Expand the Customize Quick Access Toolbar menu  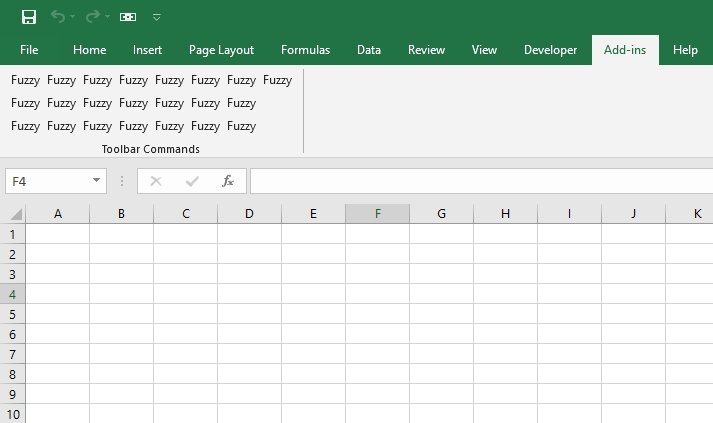[157, 17]
